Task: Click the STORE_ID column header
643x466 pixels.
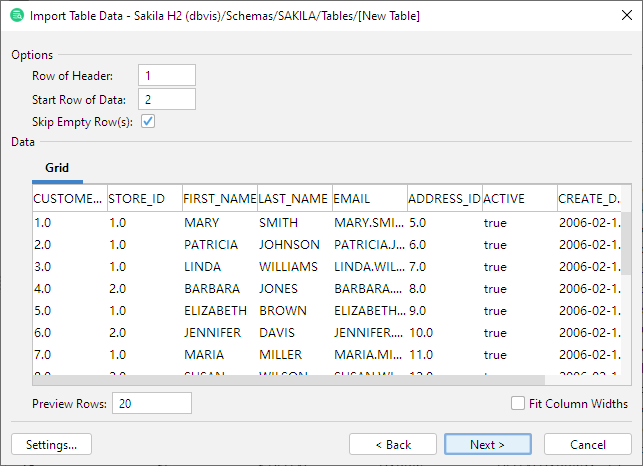Action: [x=144, y=198]
